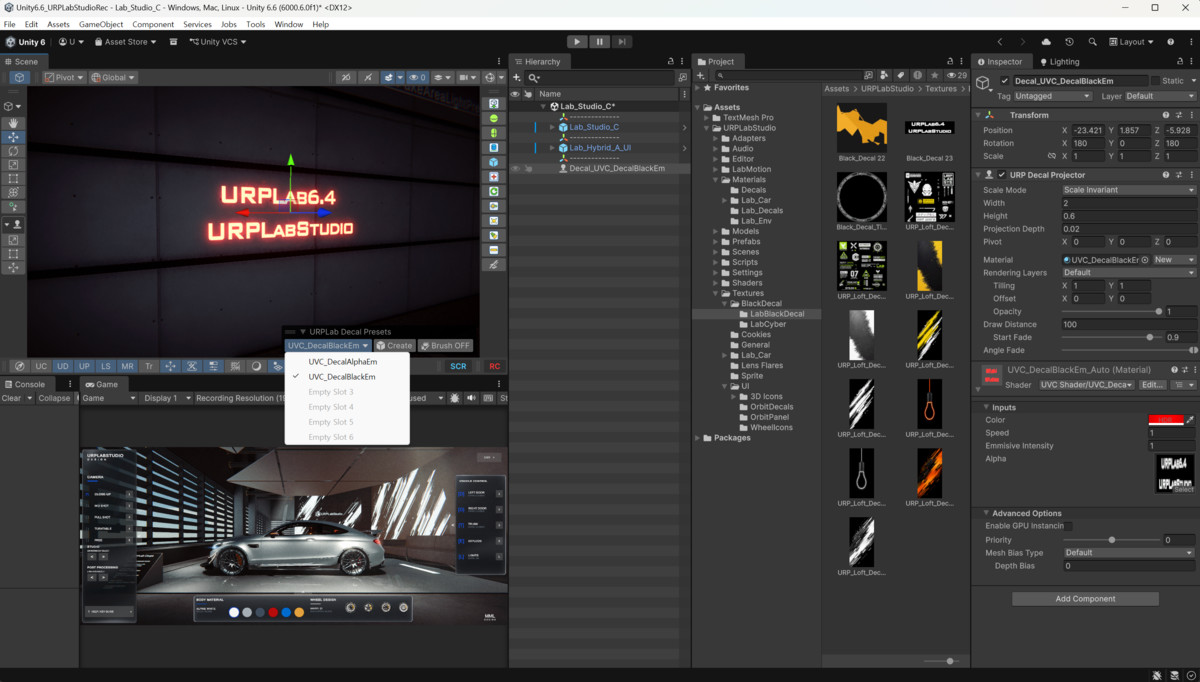Click the global search magnifier icon
The width and height of the screenshot is (1200, 682).
coord(1092,42)
